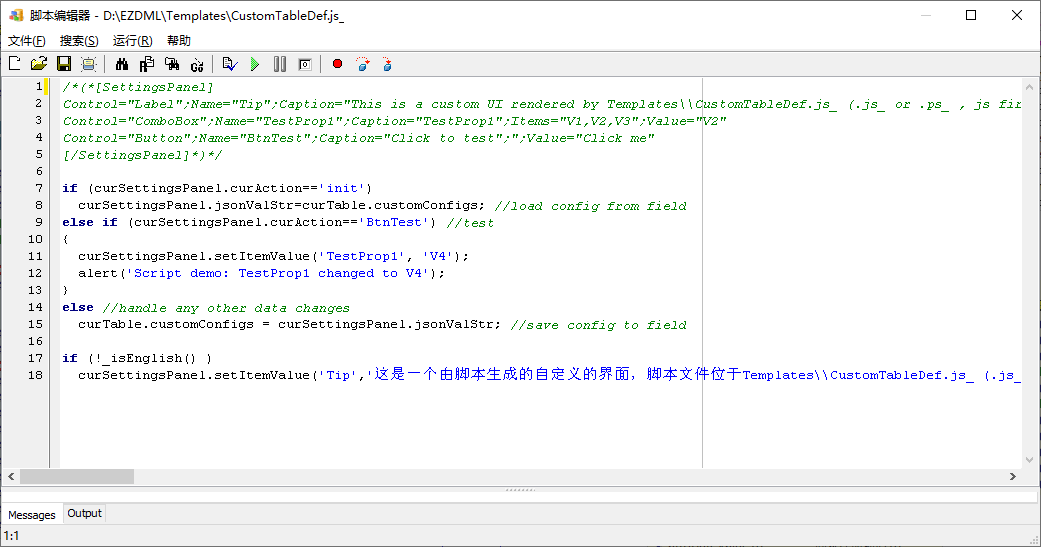This screenshot has width=1041, height=547.
Task: Click '//load config from field' comment
Action: [x=591, y=206]
